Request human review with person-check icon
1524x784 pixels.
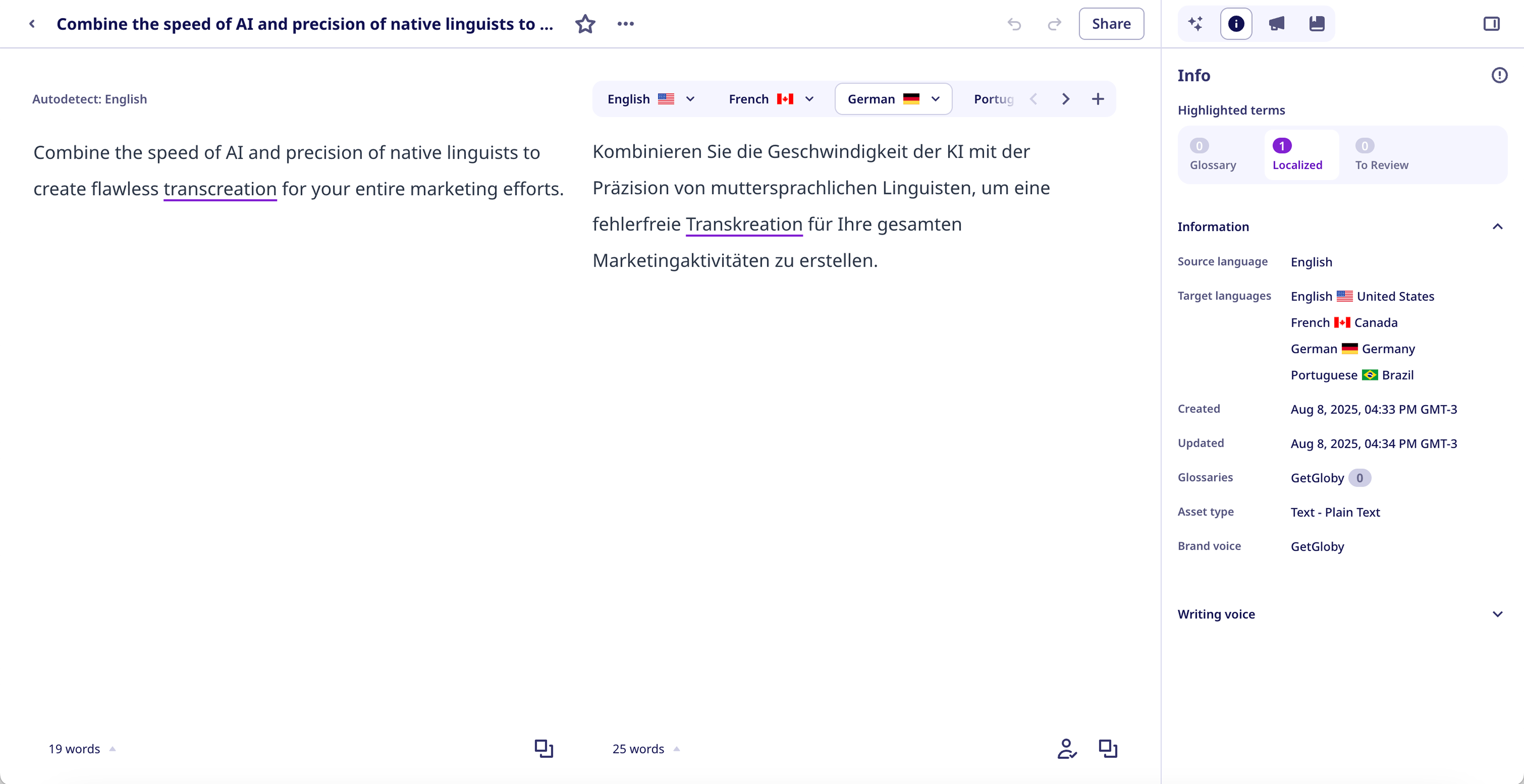coord(1067,748)
